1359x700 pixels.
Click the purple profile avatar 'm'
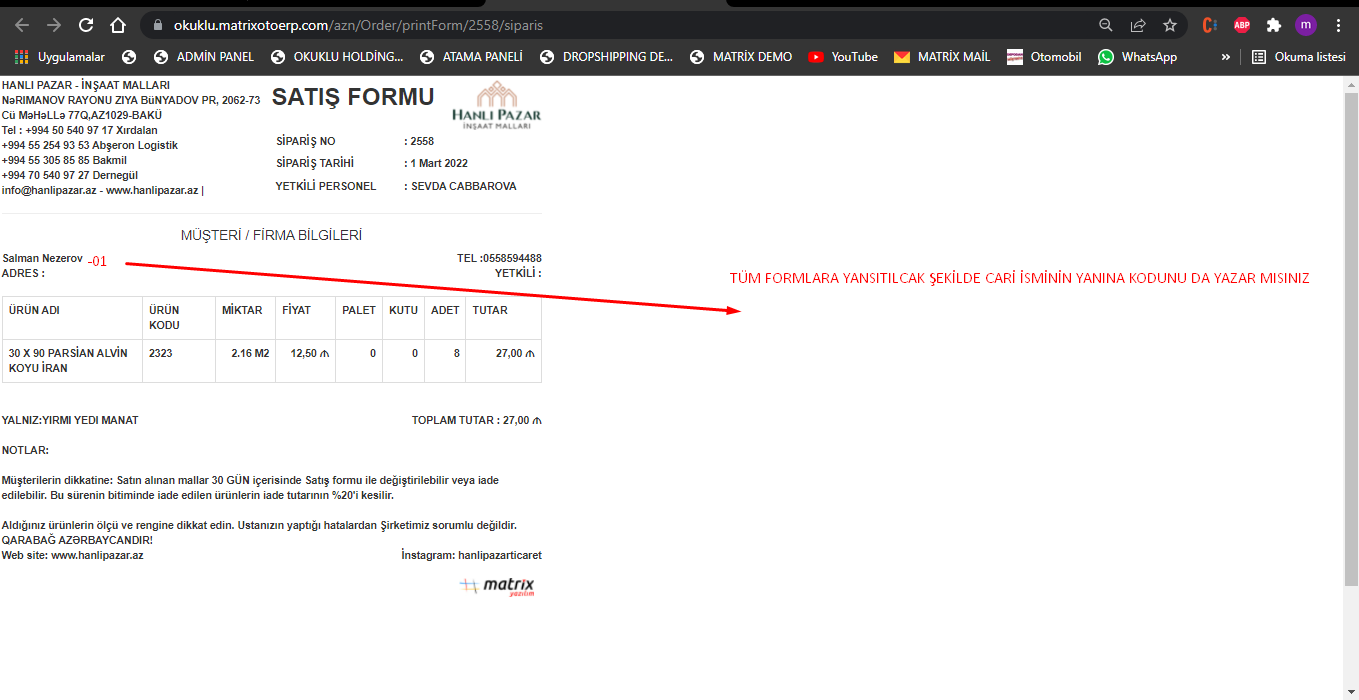tap(1305, 25)
